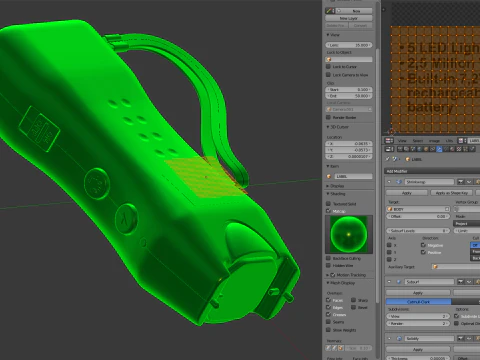
Task: Toggle the Render Border checkbox
Action: [328, 117]
